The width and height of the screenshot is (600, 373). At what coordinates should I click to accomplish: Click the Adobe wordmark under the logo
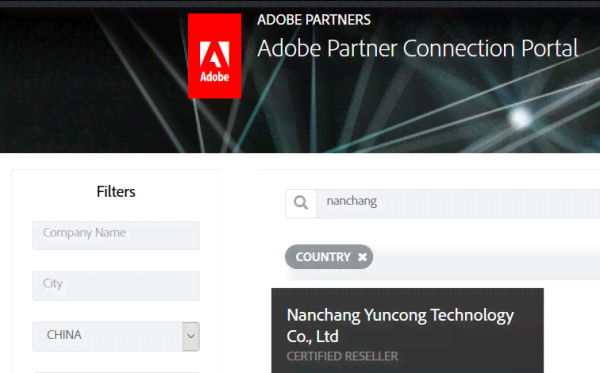pos(214,77)
